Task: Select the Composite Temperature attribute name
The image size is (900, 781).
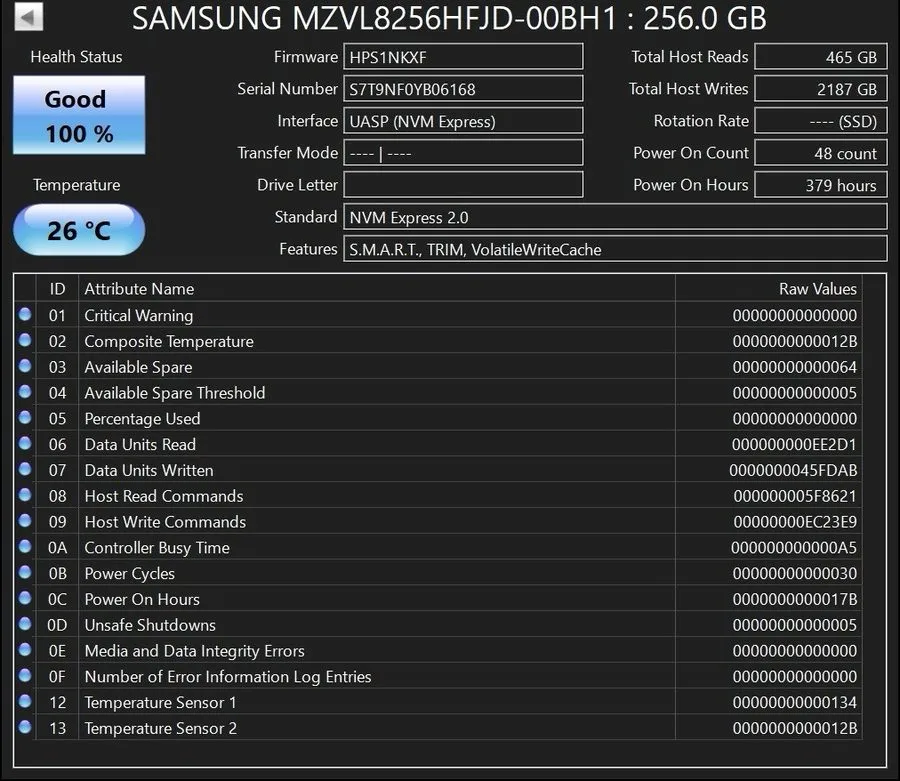Action: [169, 341]
